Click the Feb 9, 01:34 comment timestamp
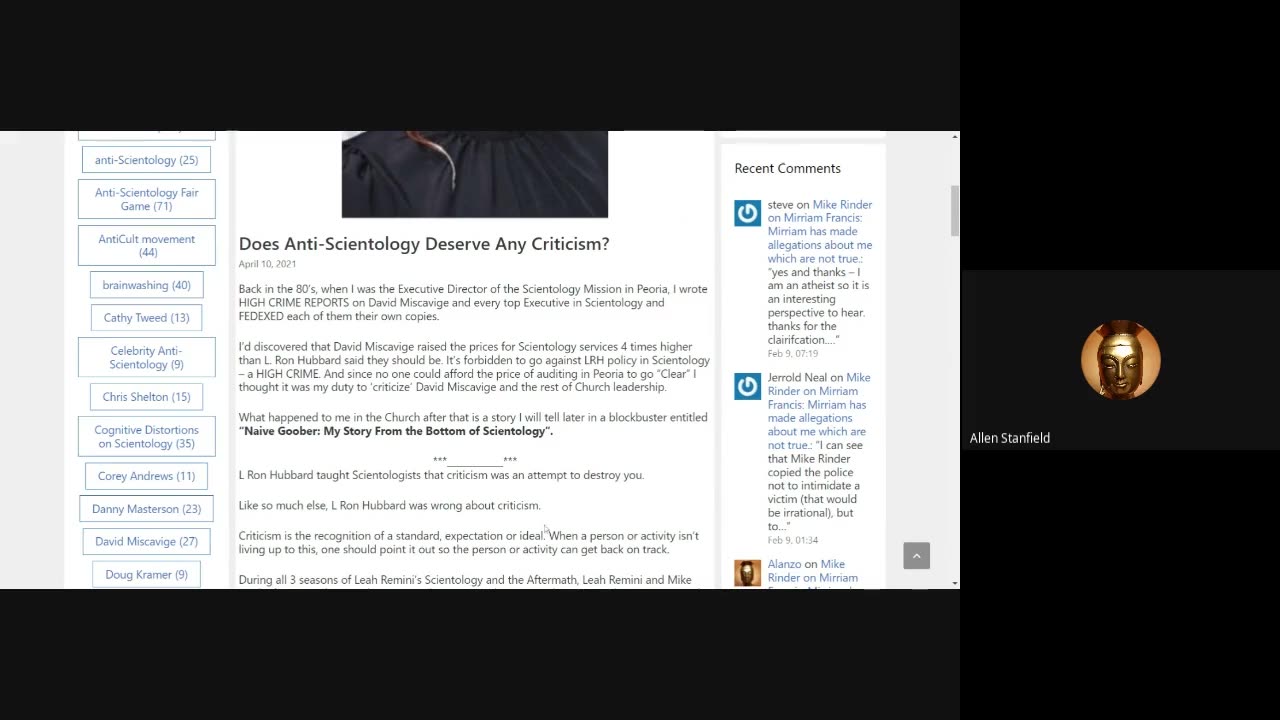 coord(793,540)
